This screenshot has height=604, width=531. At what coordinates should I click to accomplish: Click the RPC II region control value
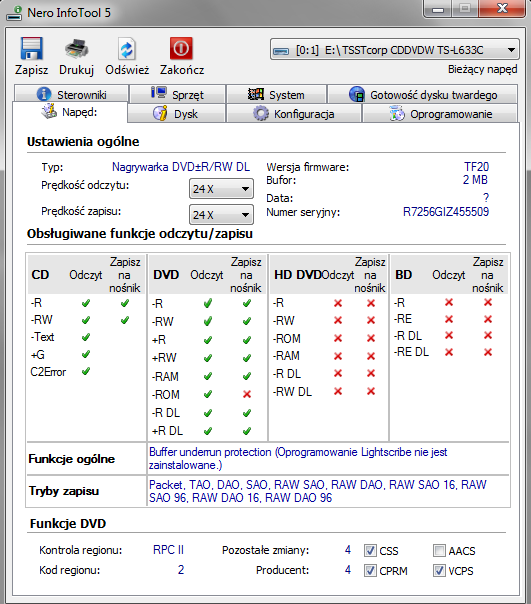click(x=168, y=550)
